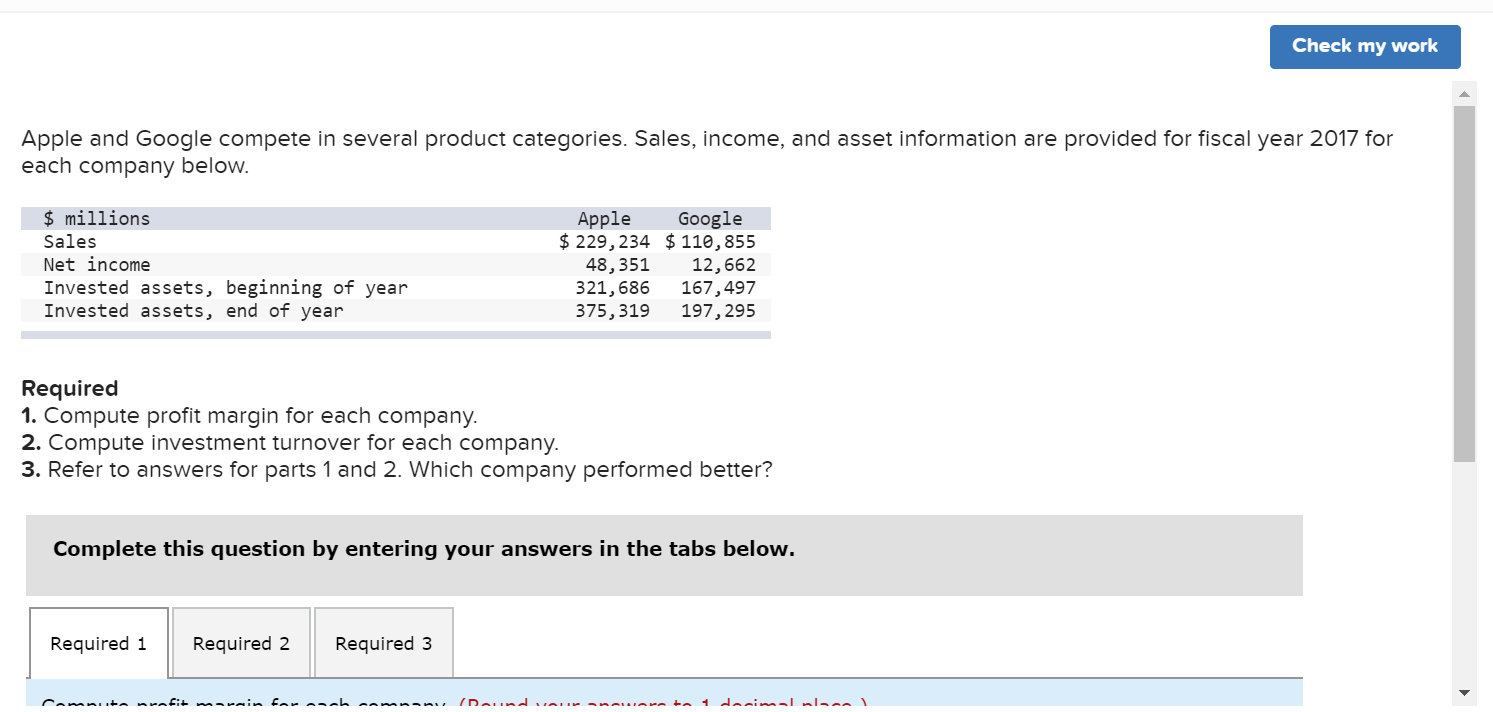Click Apple's sales value 229,234
This screenshot has height=712, width=1493.
pos(612,241)
